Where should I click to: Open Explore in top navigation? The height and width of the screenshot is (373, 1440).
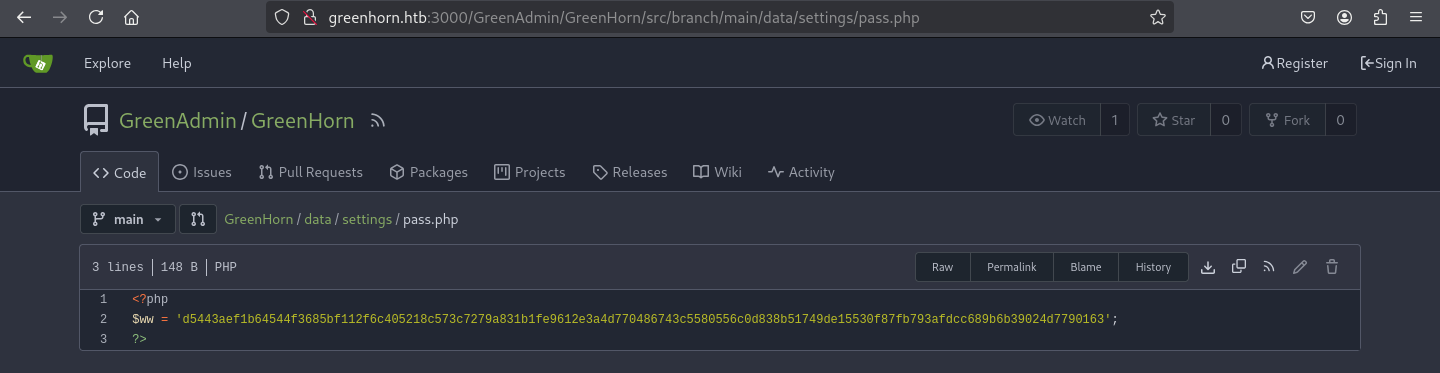(x=107, y=63)
